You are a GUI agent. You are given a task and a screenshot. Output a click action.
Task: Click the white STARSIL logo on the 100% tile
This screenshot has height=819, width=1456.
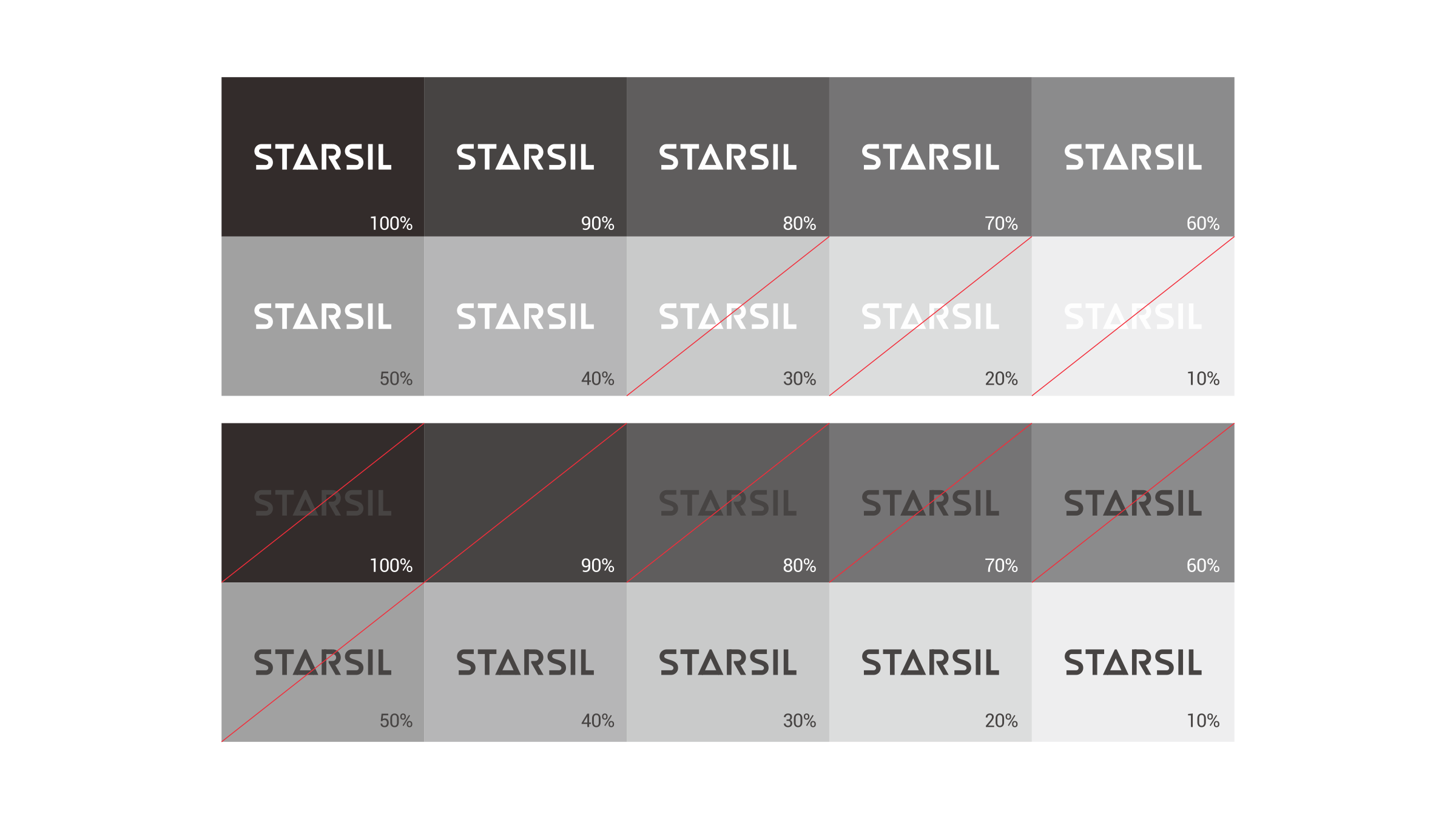tap(323, 158)
